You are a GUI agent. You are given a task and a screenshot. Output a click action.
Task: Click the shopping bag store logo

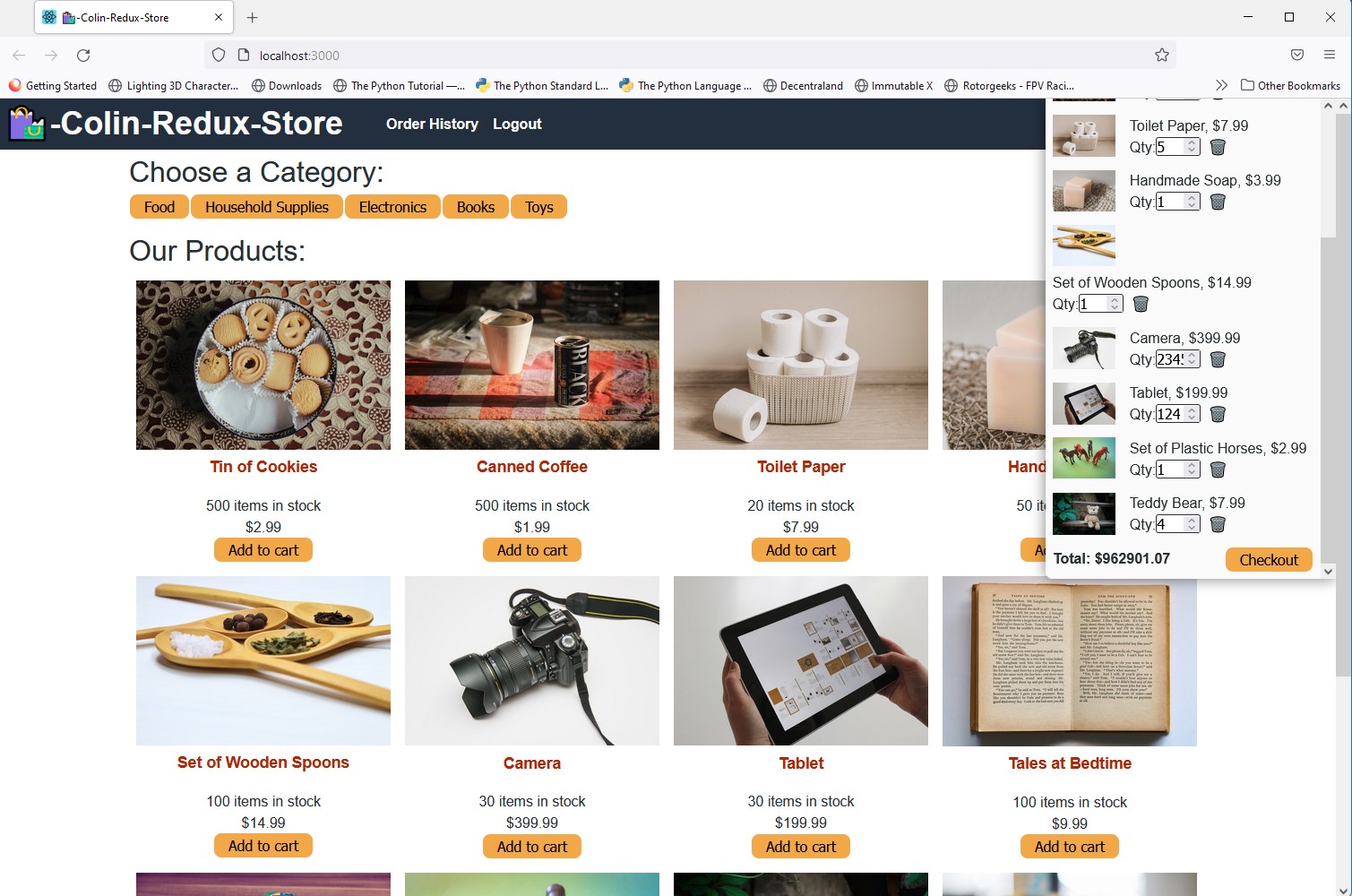point(27,124)
